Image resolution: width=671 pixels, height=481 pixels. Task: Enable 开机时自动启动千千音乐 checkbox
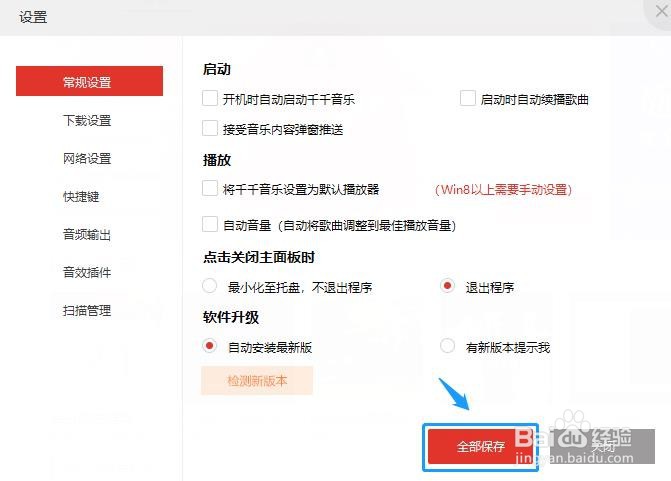pos(210,98)
